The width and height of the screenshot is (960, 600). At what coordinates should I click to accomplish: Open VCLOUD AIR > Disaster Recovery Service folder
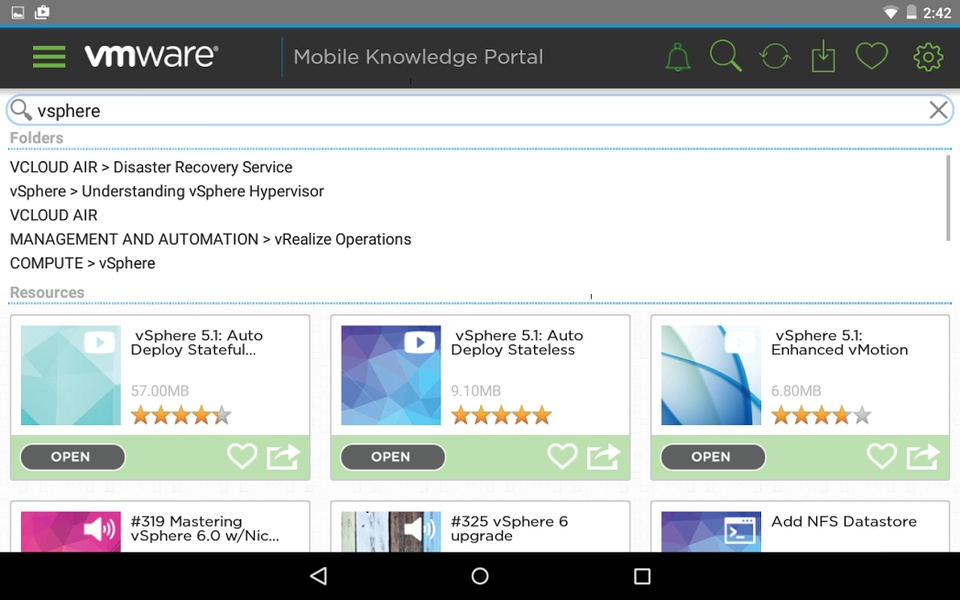point(151,167)
